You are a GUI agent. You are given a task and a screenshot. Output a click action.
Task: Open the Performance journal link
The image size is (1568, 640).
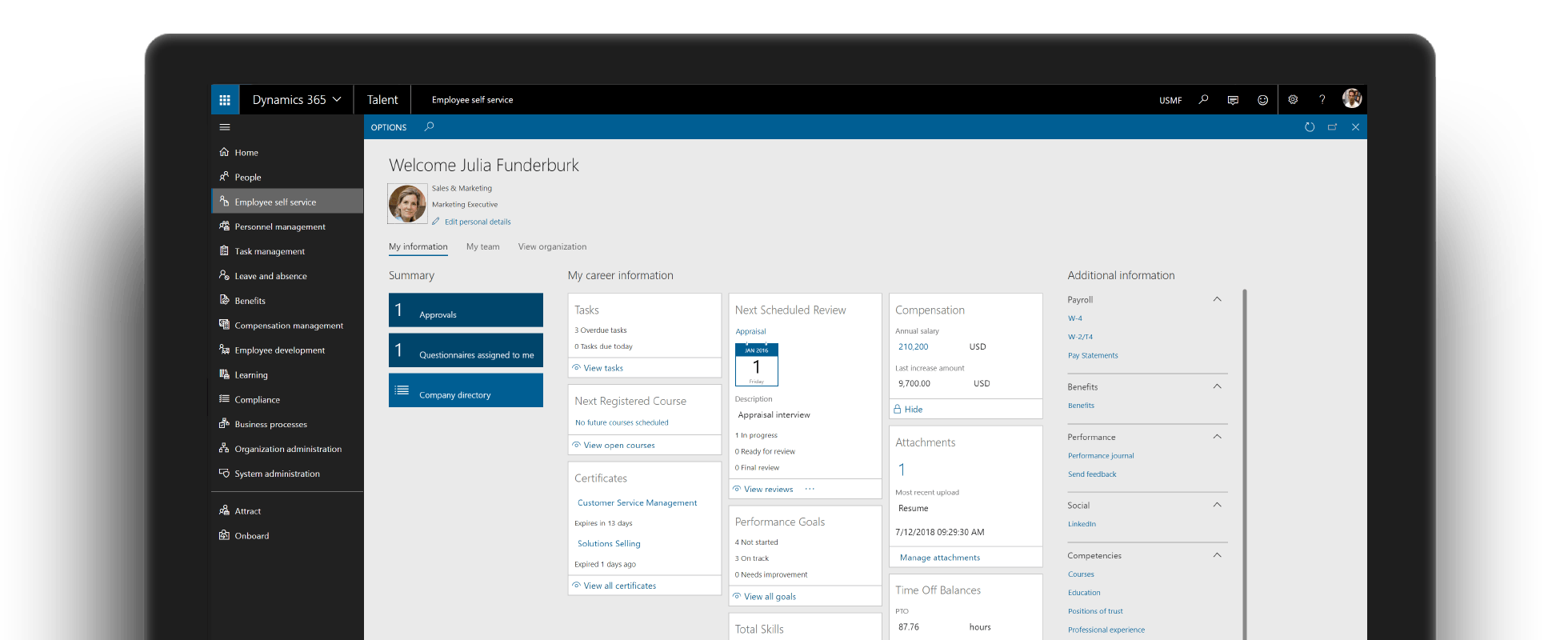click(1101, 455)
